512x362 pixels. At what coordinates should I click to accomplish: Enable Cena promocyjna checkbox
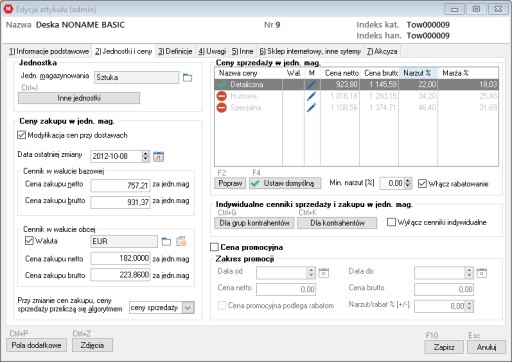pyautogui.click(x=214, y=247)
